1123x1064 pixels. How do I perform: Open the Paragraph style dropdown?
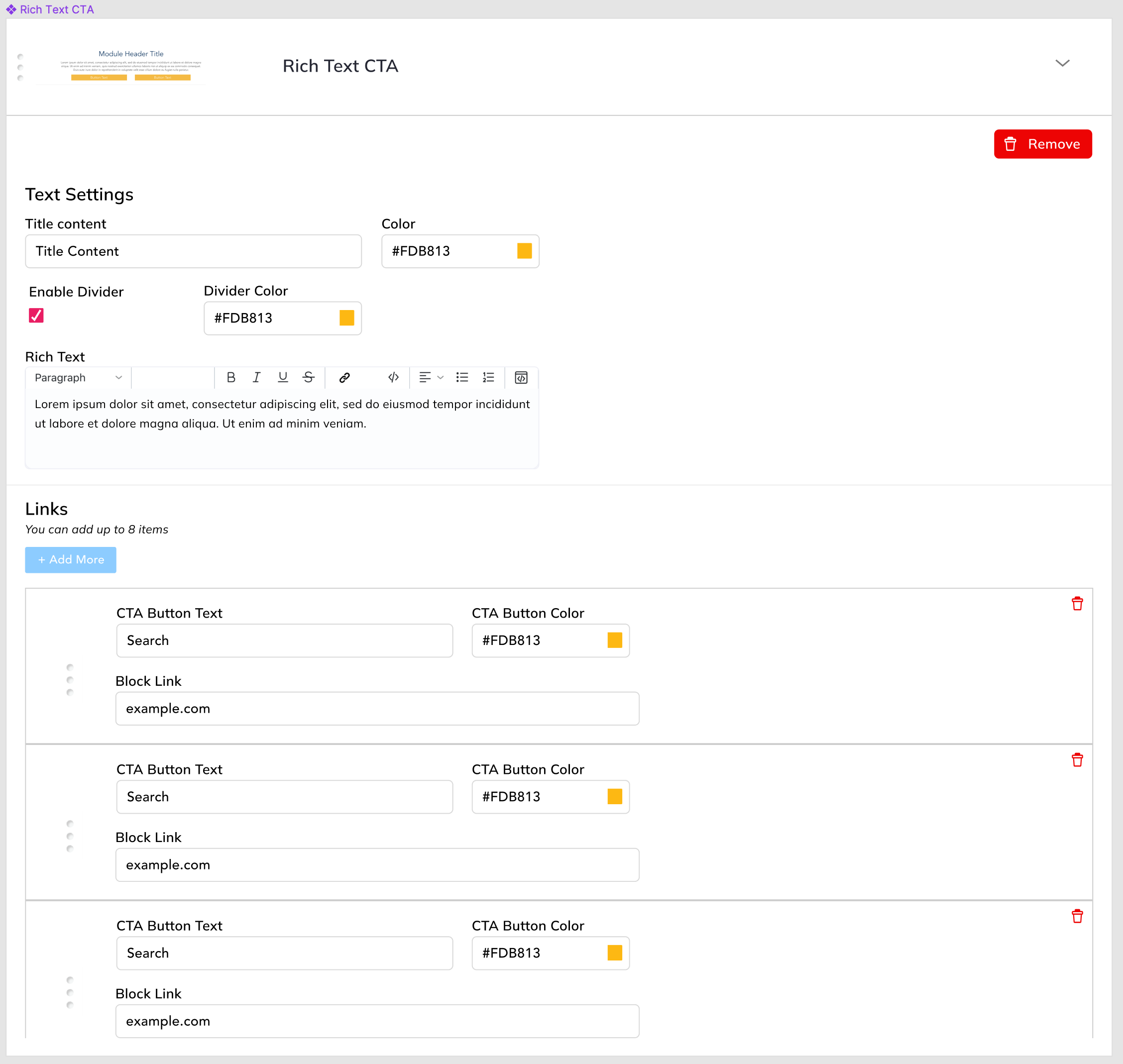point(78,378)
